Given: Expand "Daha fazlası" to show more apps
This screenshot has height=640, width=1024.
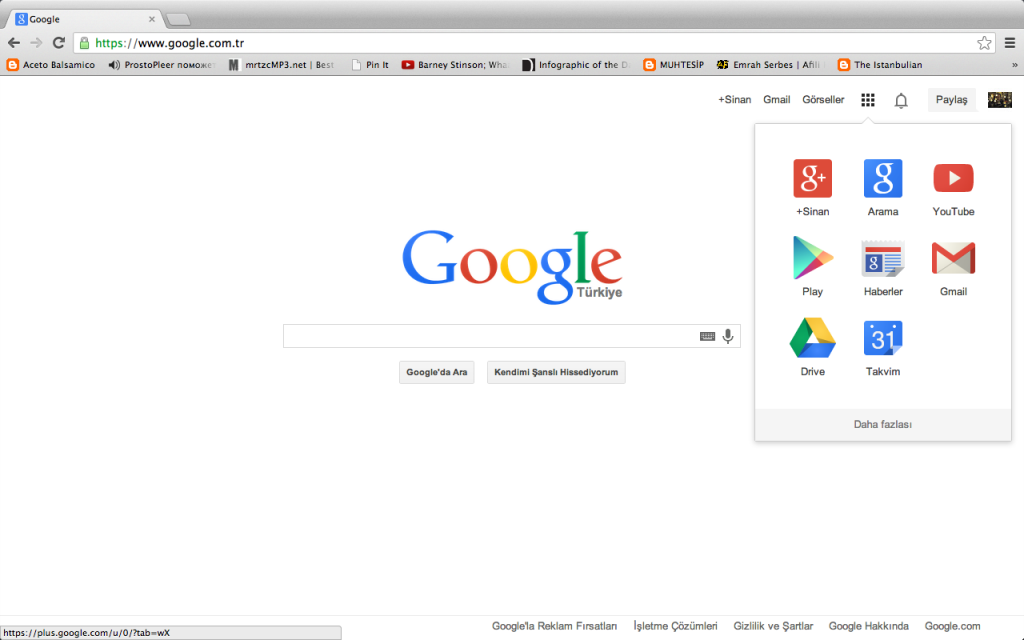Looking at the screenshot, I should [882, 424].
